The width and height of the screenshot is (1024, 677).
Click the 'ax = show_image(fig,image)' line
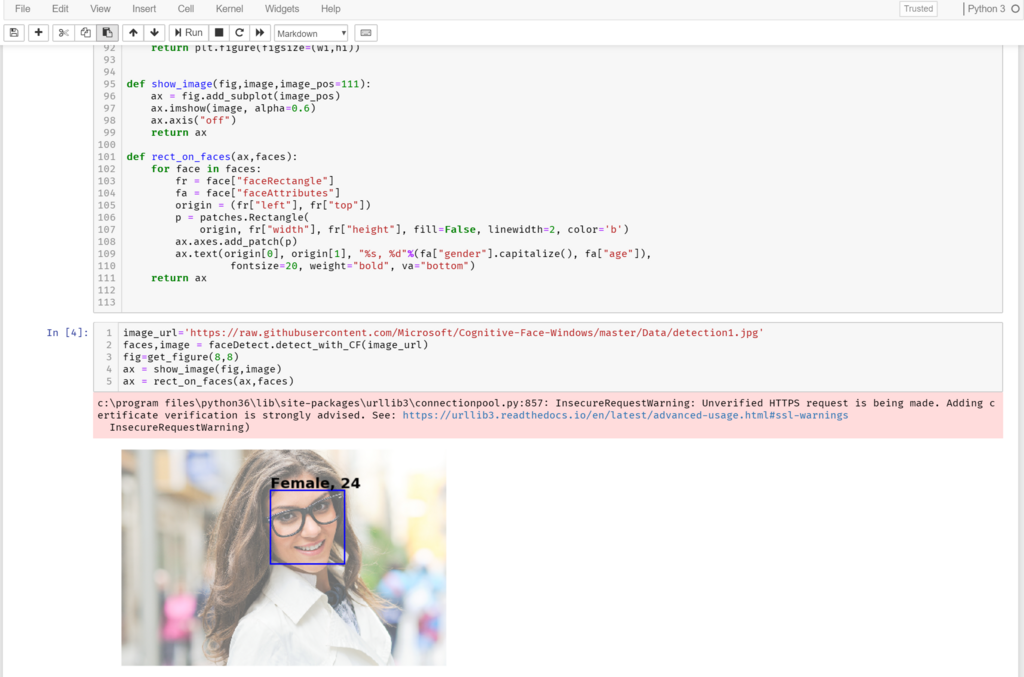202,369
